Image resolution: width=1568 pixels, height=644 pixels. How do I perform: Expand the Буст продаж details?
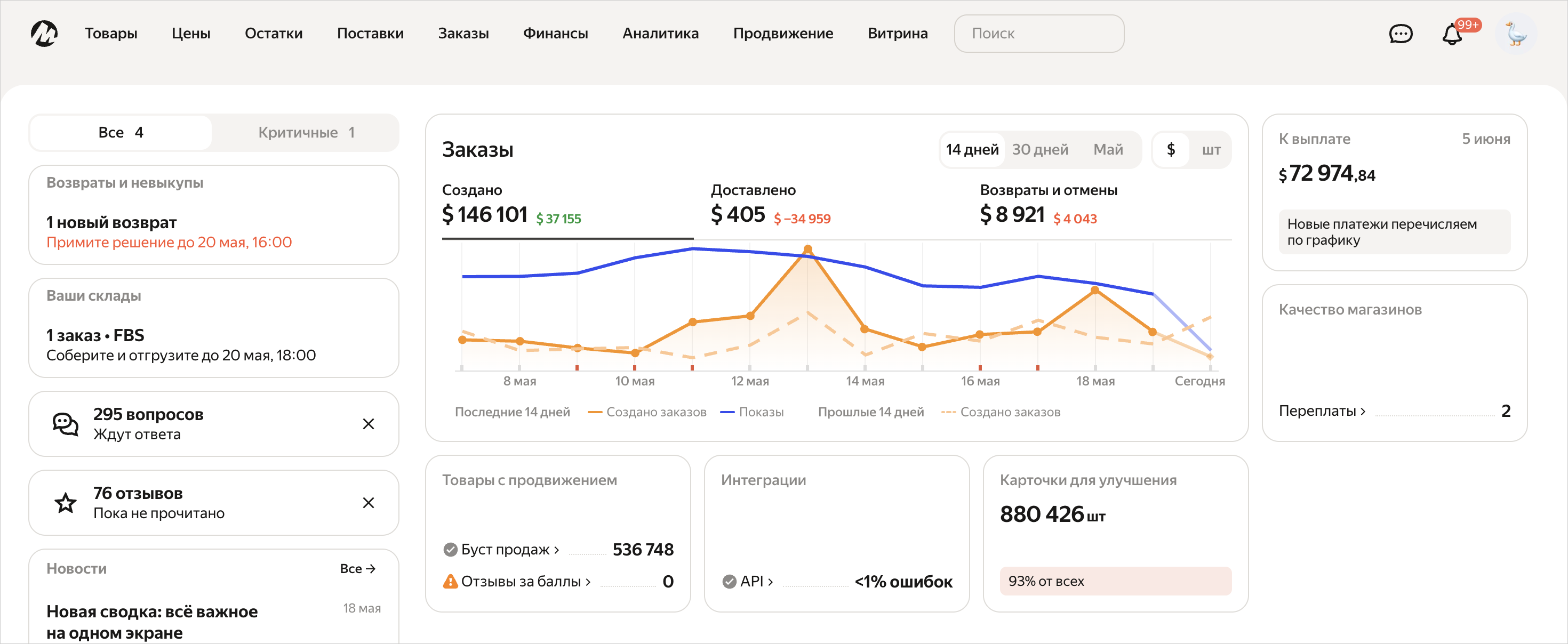pyautogui.click(x=509, y=549)
